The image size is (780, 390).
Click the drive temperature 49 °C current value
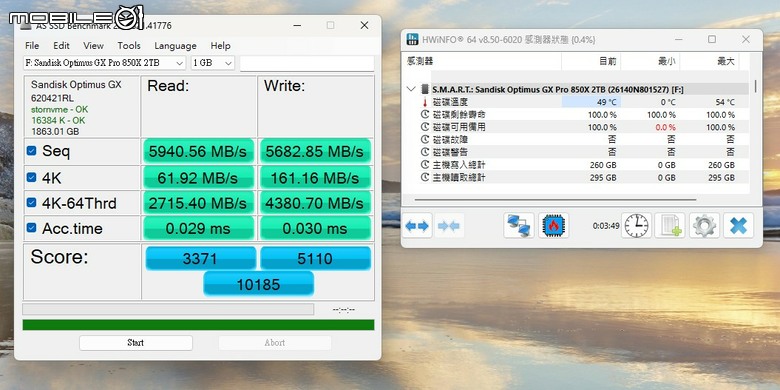(x=606, y=102)
